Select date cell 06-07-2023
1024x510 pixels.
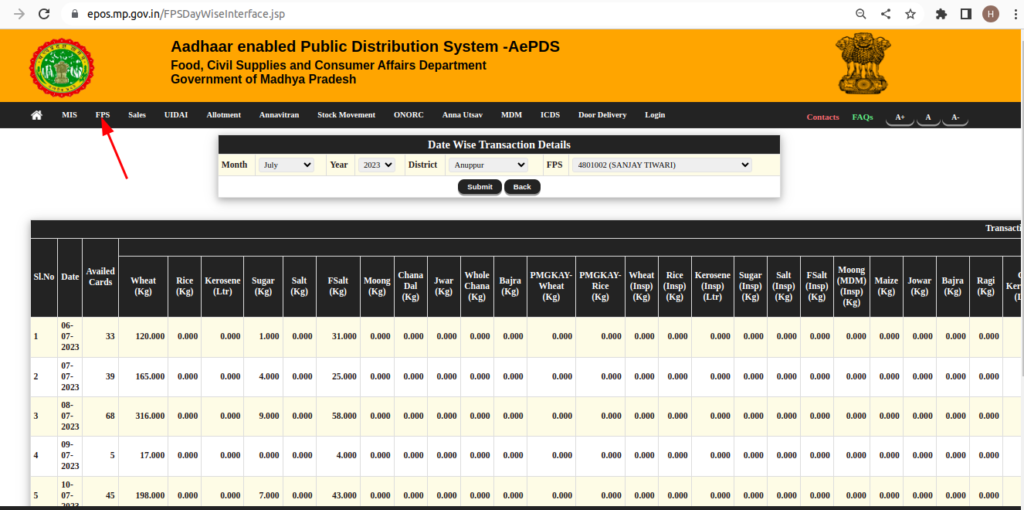click(x=70, y=336)
